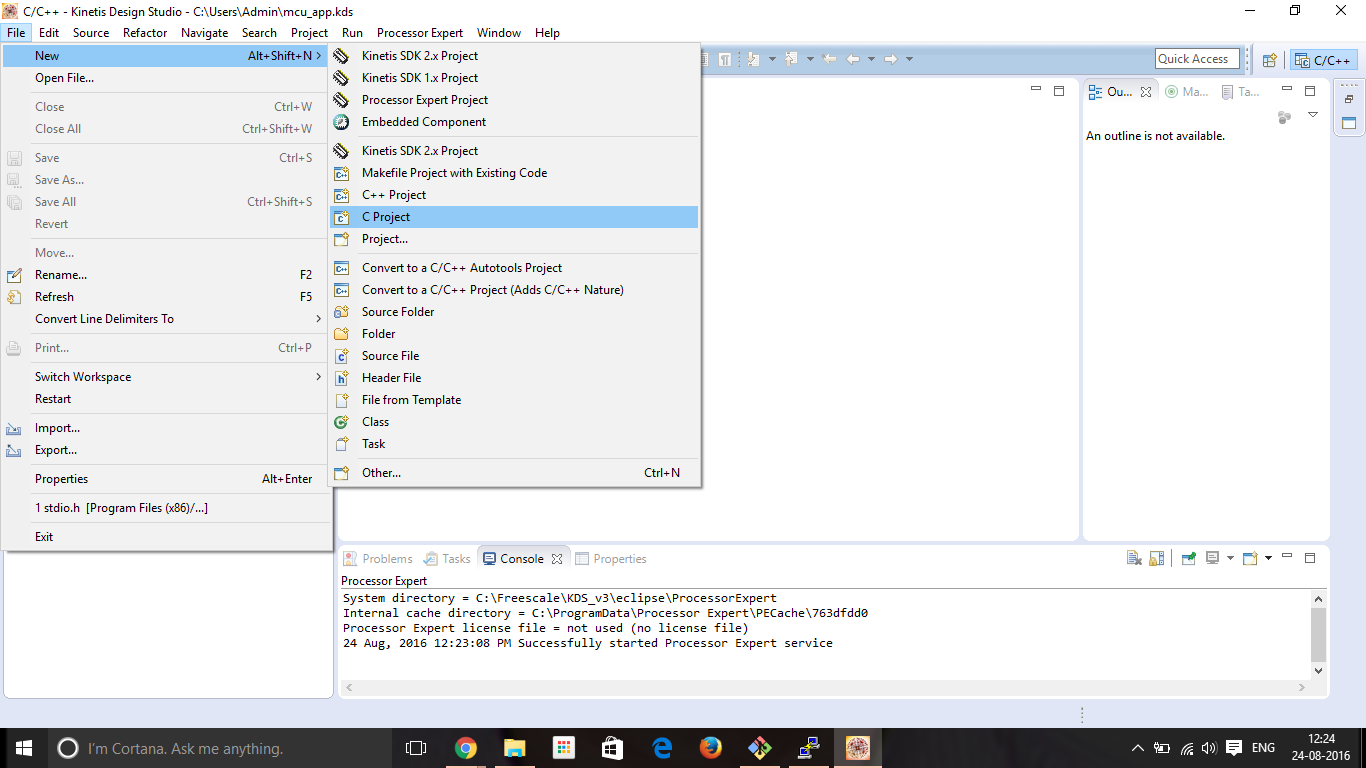The width and height of the screenshot is (1366, 768).
Task: Select Import... from the File menu
Action: 166,428
